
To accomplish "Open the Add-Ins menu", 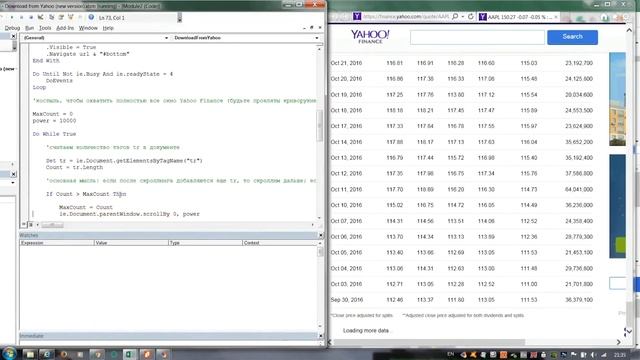I will click(65, 28).
